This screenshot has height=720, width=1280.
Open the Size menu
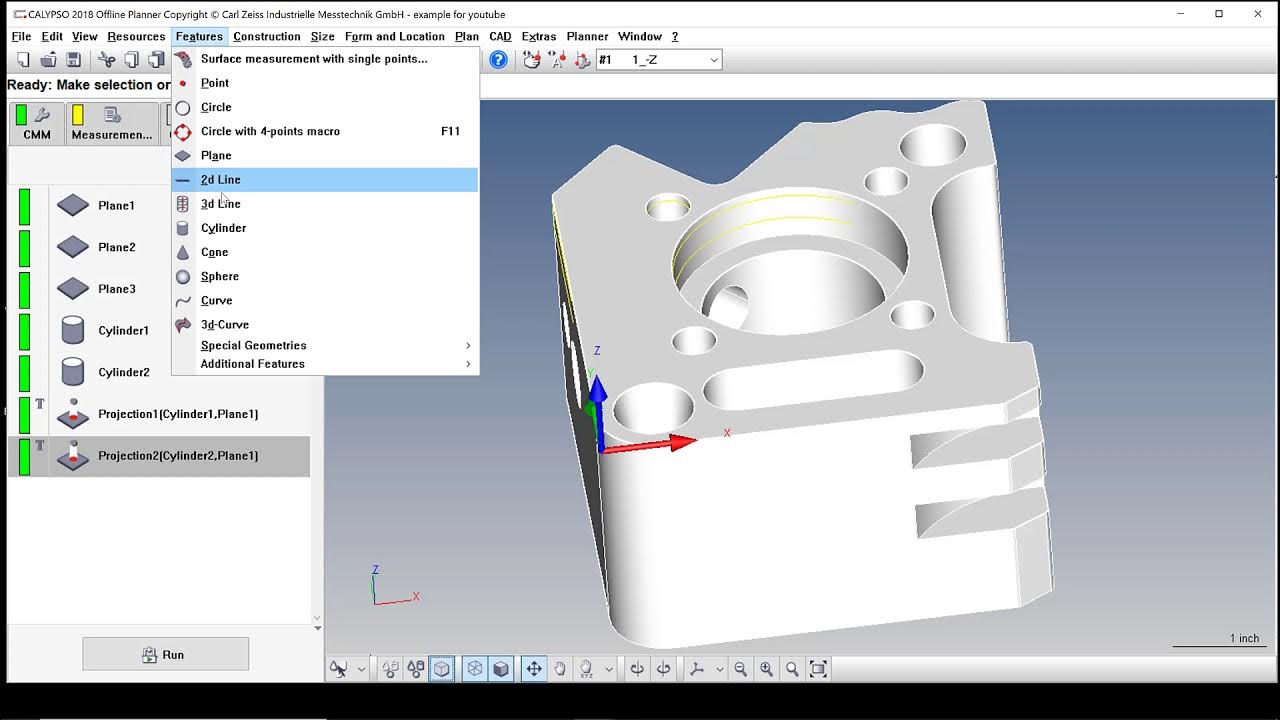tap(323, 36)
